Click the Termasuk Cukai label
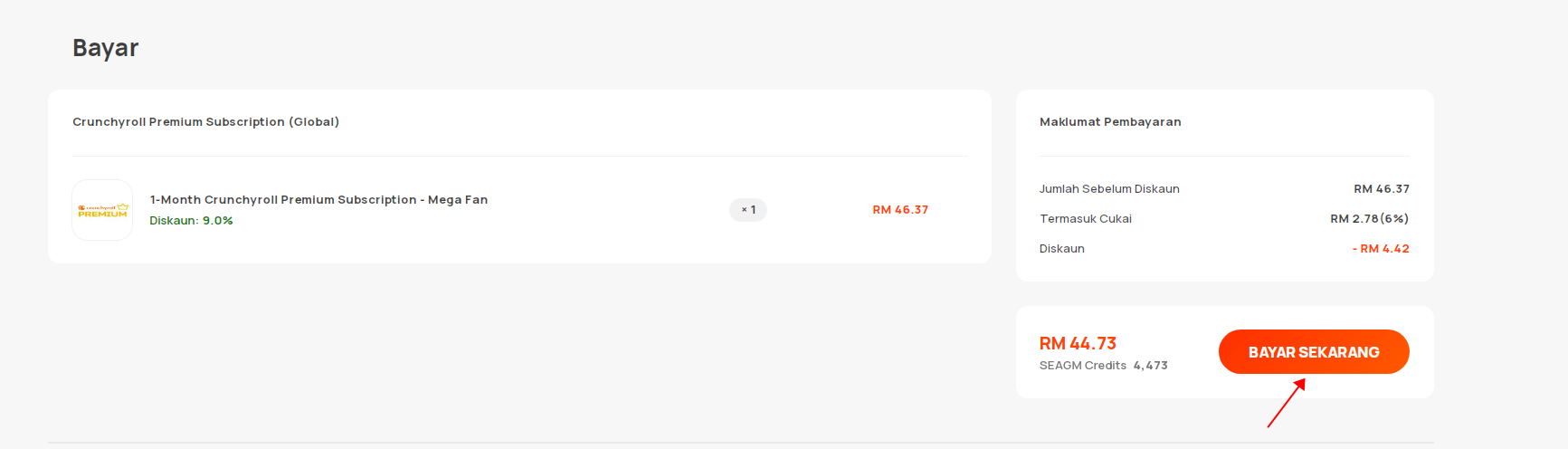Screen dimensions: 1568x449 coord(1086,219)
